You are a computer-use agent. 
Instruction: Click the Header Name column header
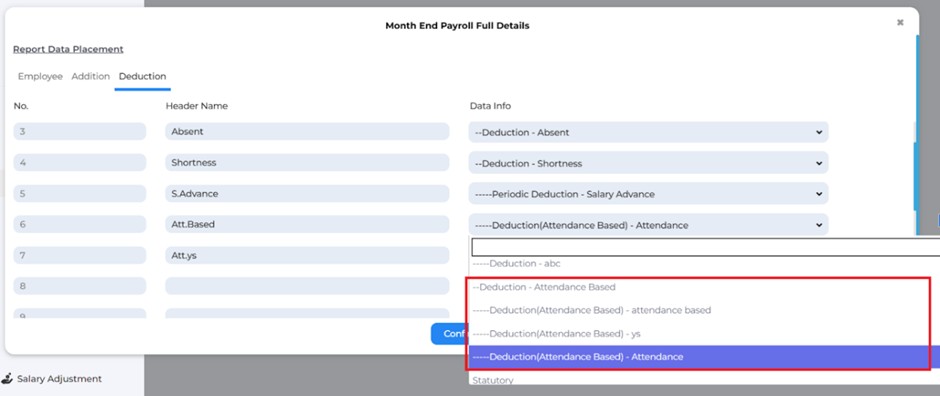[197, 106]
